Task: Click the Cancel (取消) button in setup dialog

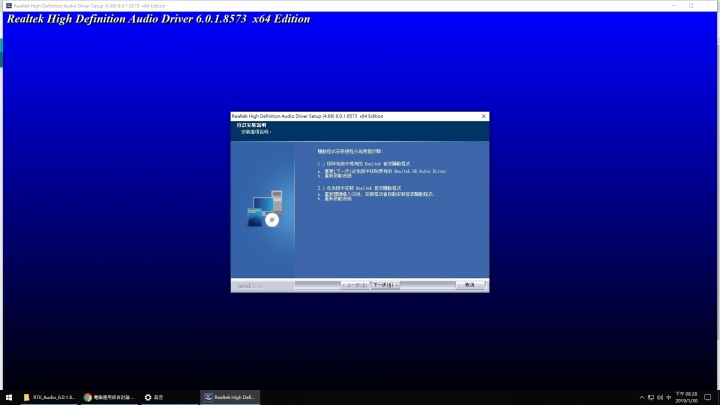Action: (470, 285)
